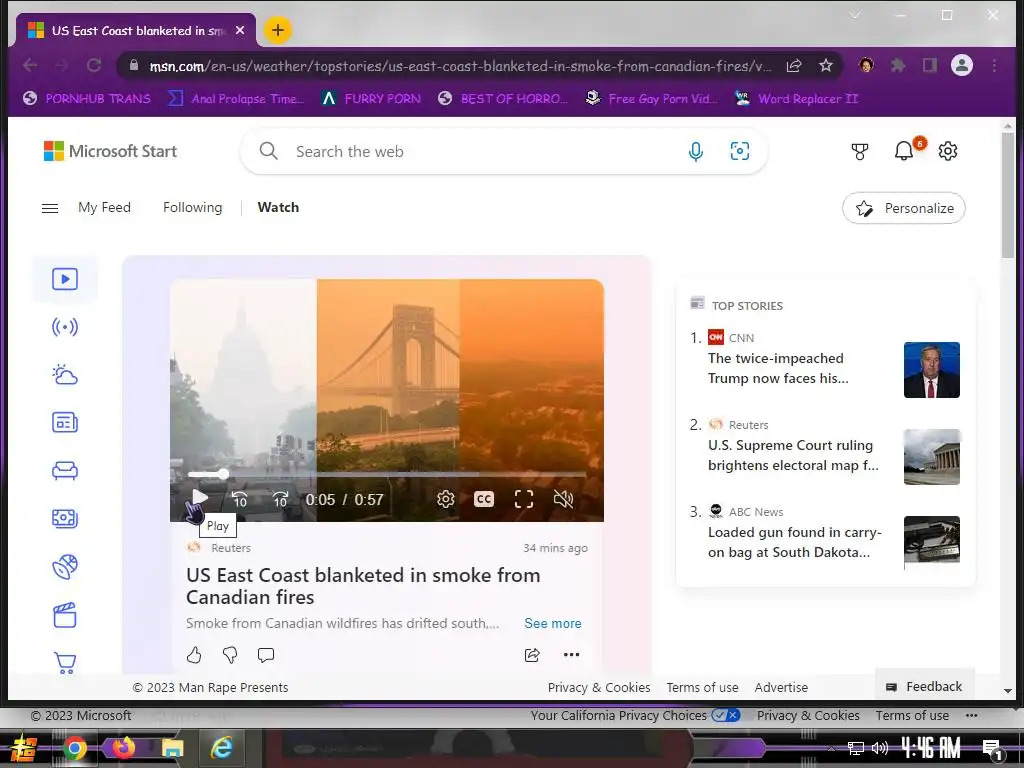The width and height of the screenshot is (1024, 768).
Task: Open a new browser tab
Action: coord(278,30)
